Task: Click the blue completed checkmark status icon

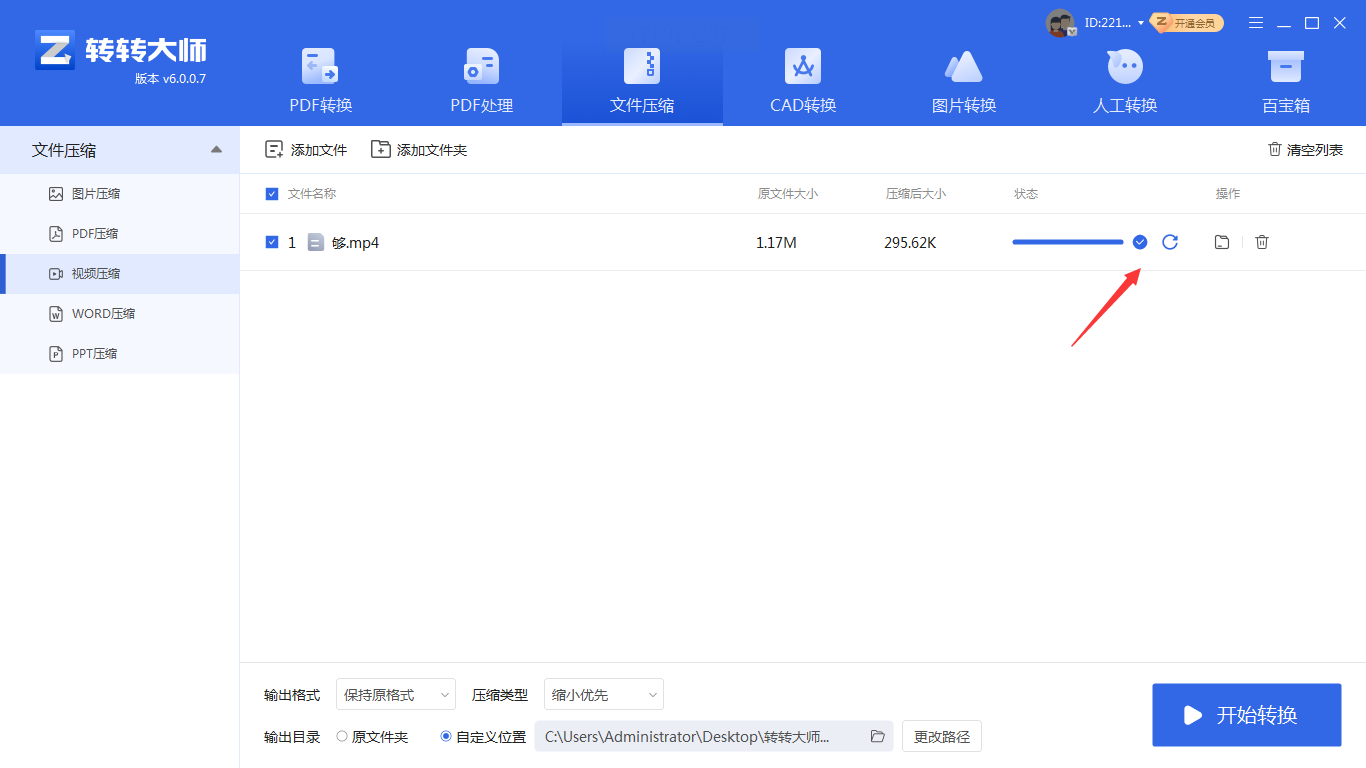Action: pos(1140,242)
